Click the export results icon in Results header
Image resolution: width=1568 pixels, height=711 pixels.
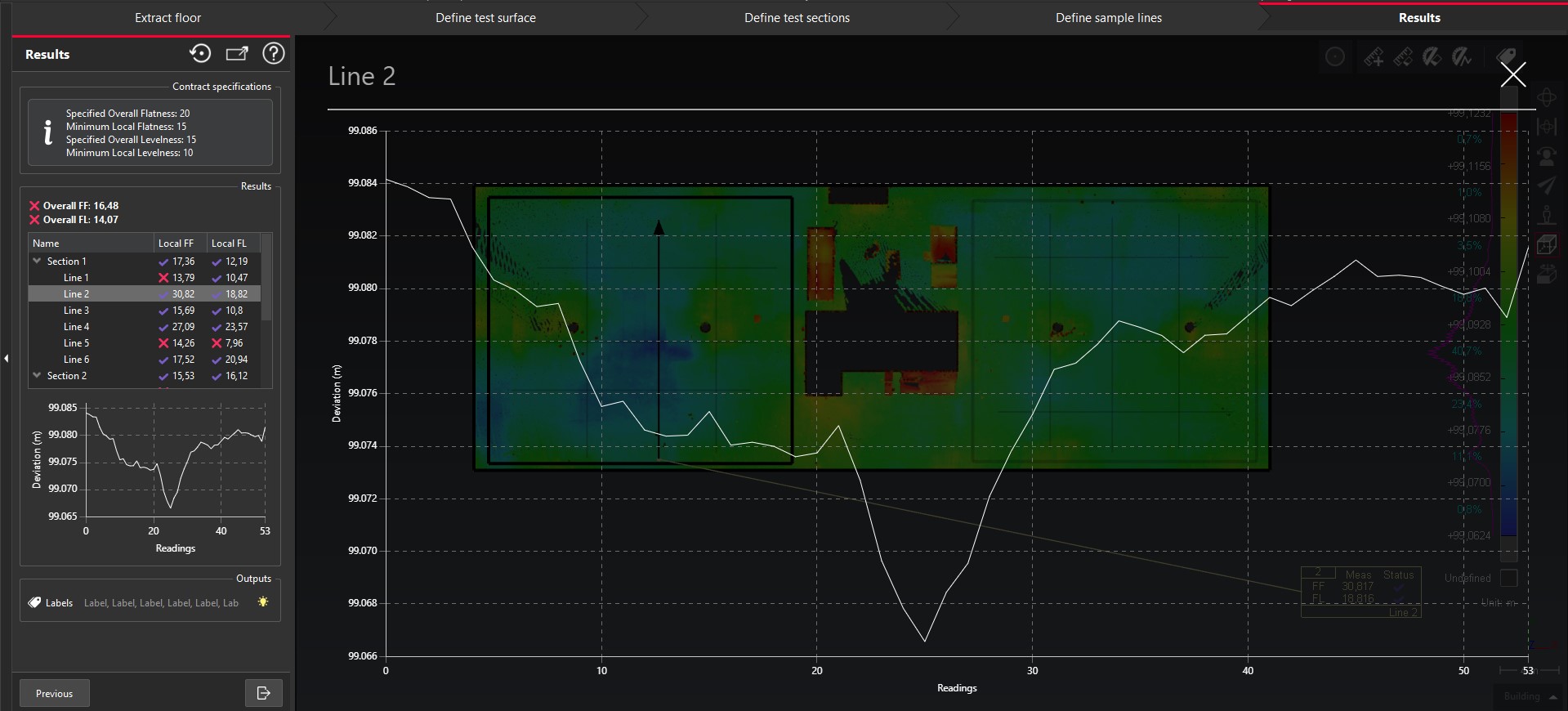pos(237,54)
